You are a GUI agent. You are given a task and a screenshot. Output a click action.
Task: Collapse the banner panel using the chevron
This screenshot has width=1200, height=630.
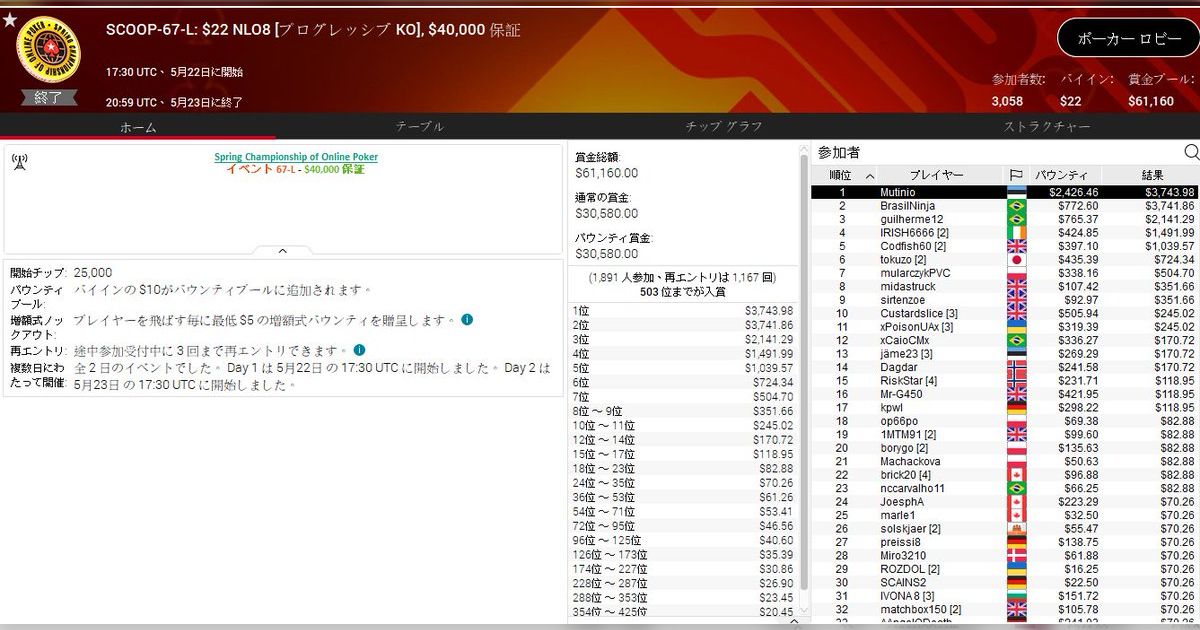point(282,251)
